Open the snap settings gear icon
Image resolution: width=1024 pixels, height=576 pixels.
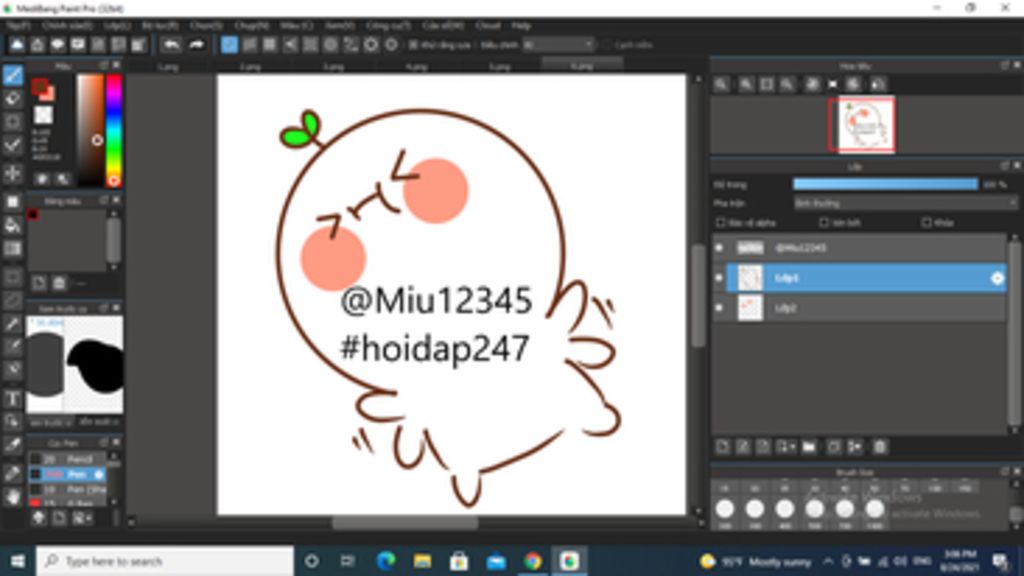pyautogui.click(x=391, y=45)
